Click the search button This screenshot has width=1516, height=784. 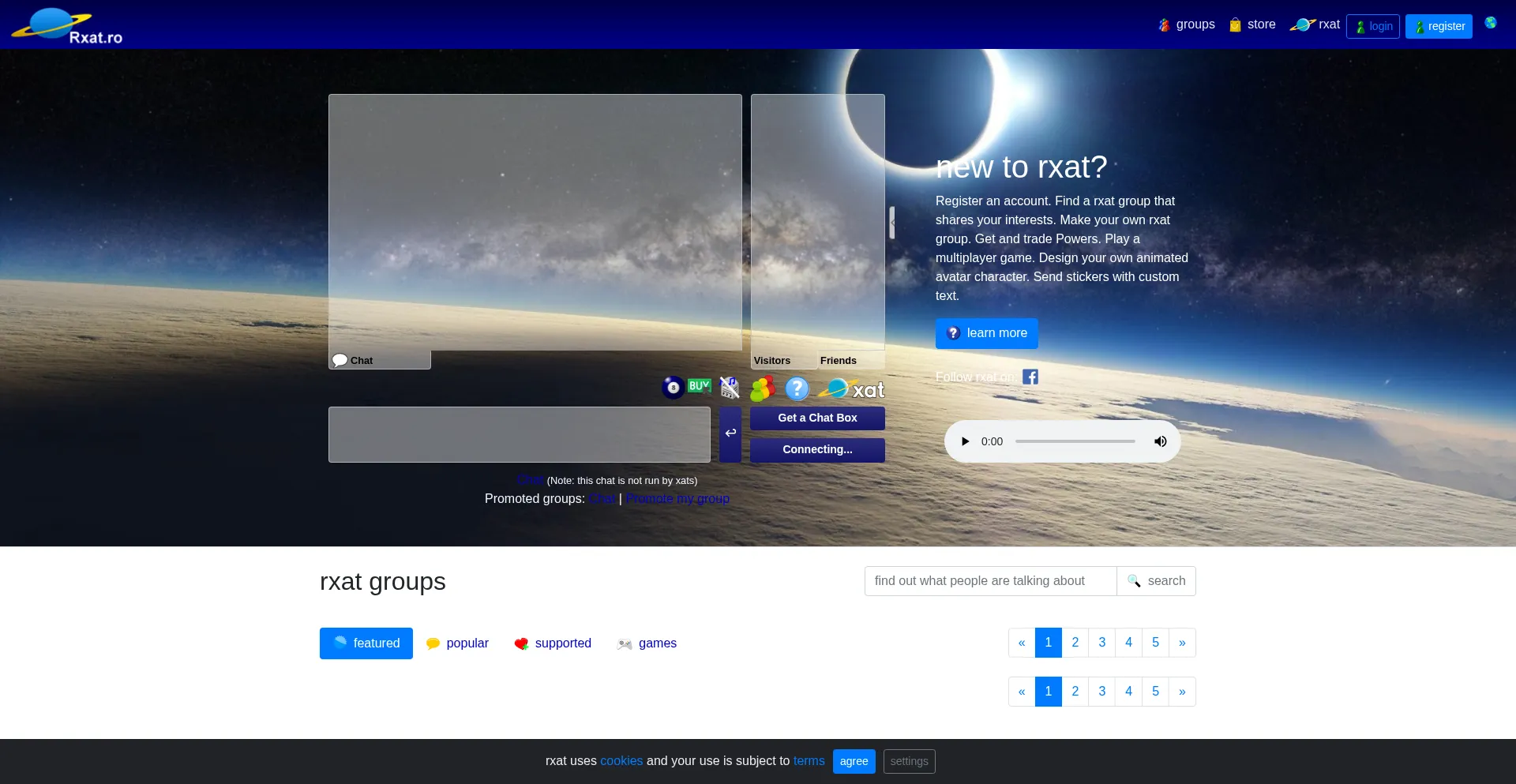click(1156, 581)
